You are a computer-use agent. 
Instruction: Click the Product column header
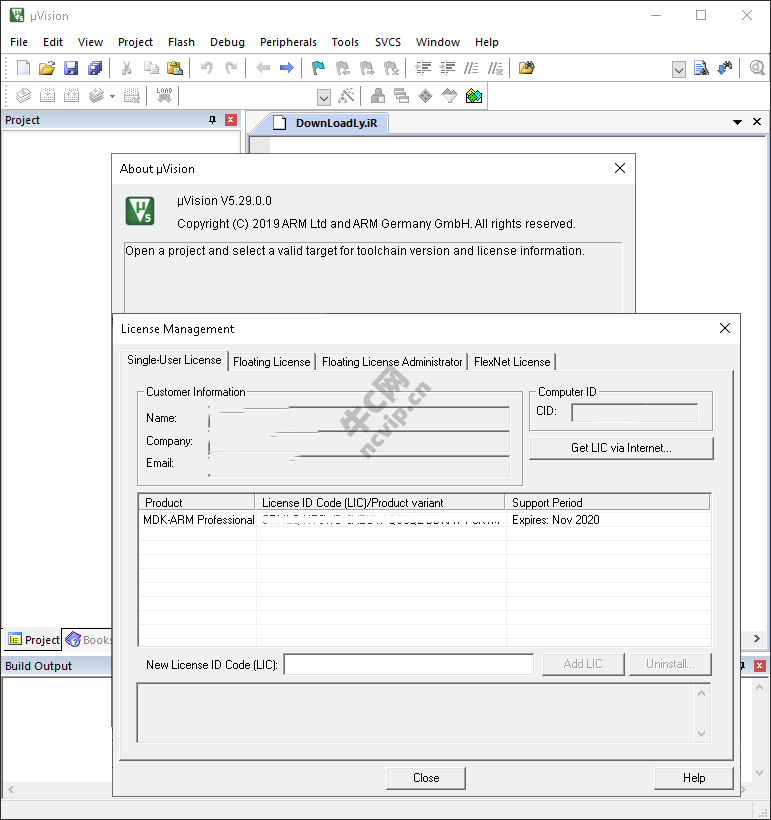197,503
